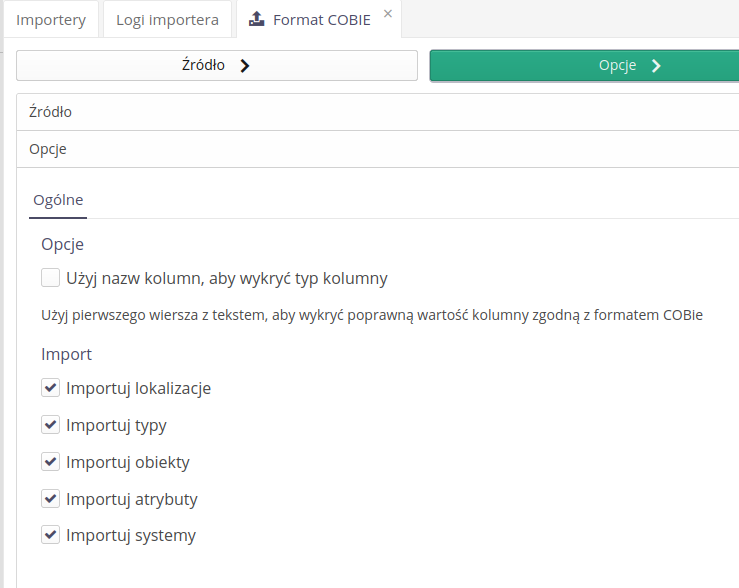
Task: Select the Format COBIE tab title
Action: pyautogui.click(x=321, y=19)
